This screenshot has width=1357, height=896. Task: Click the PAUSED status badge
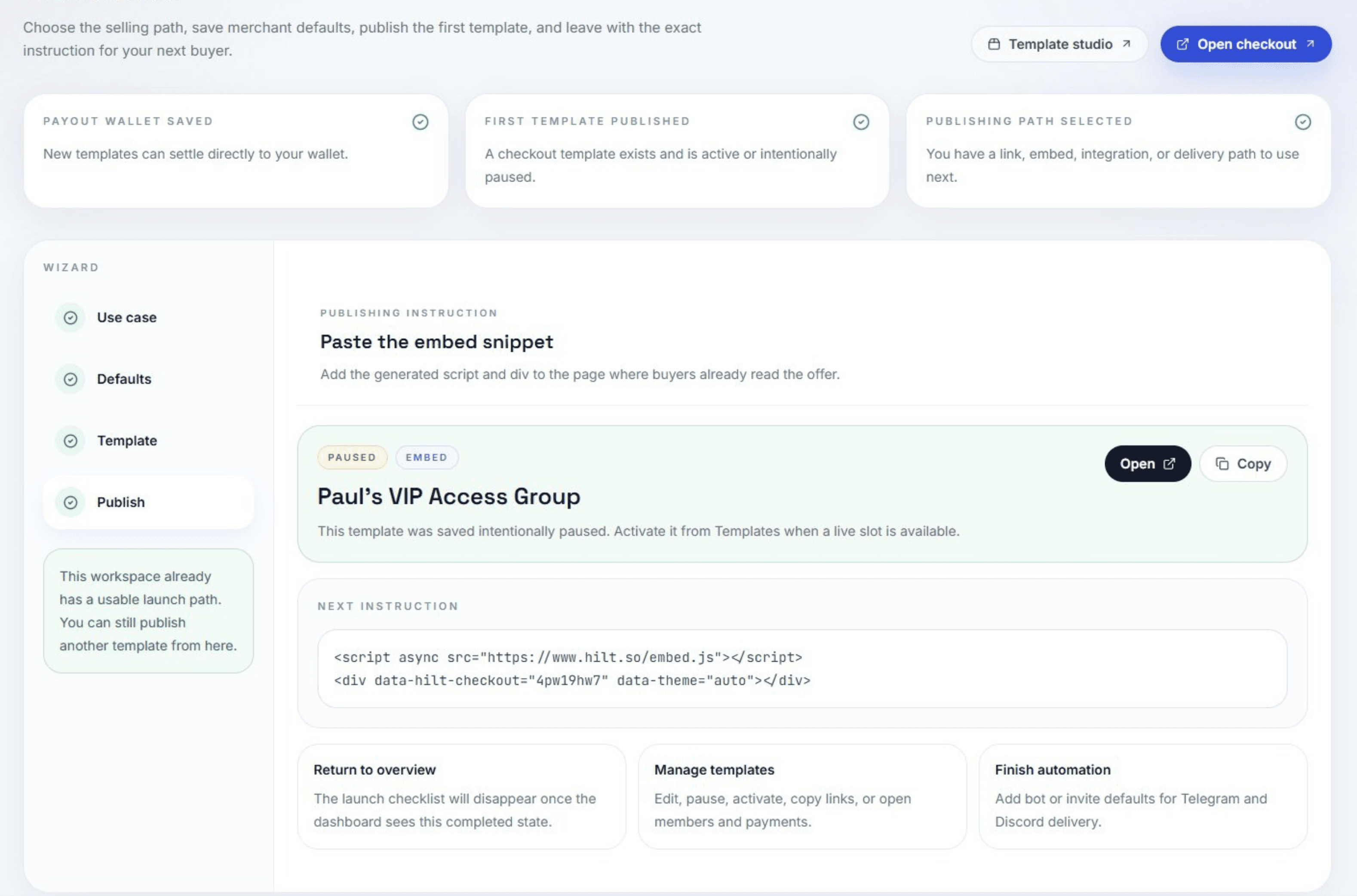coord(352,457)
